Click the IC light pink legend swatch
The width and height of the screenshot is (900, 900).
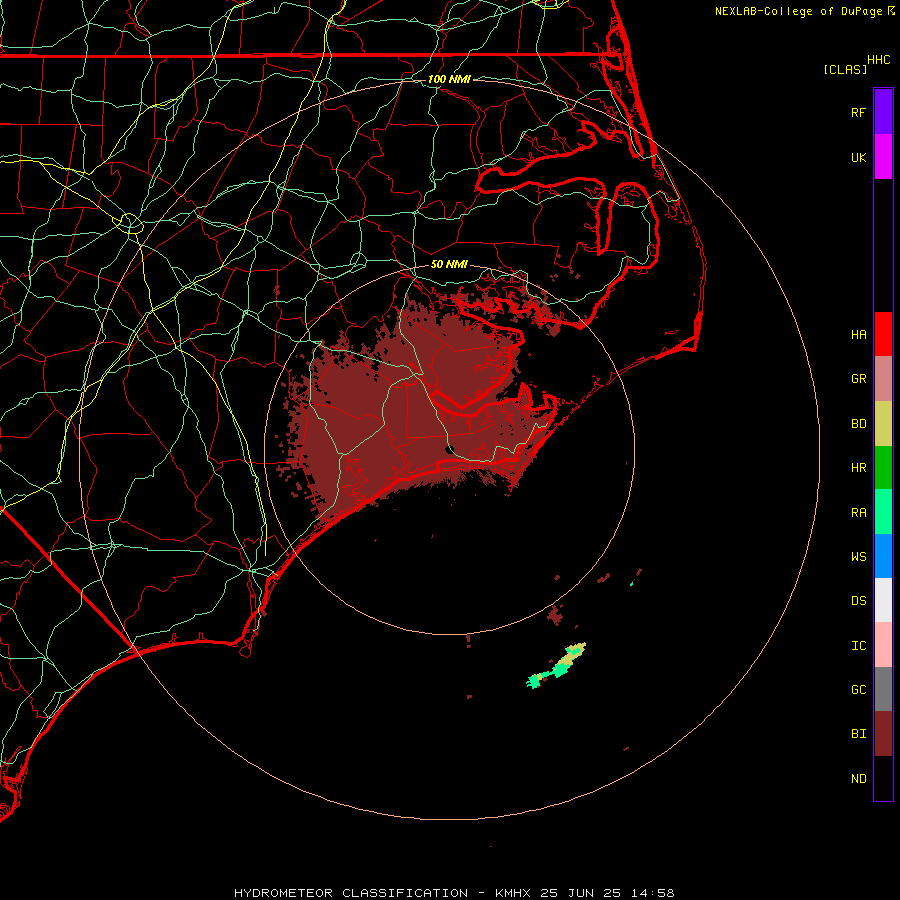click(883, 645)
